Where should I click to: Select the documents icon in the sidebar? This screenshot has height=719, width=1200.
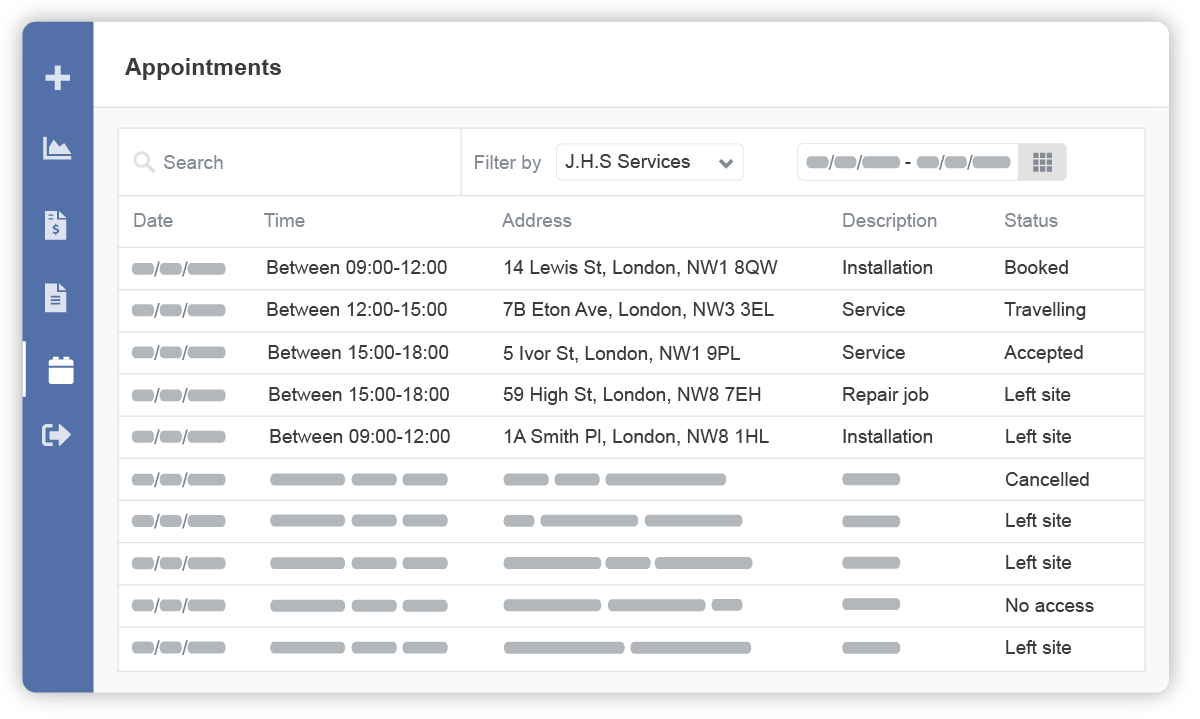(58, 297)
